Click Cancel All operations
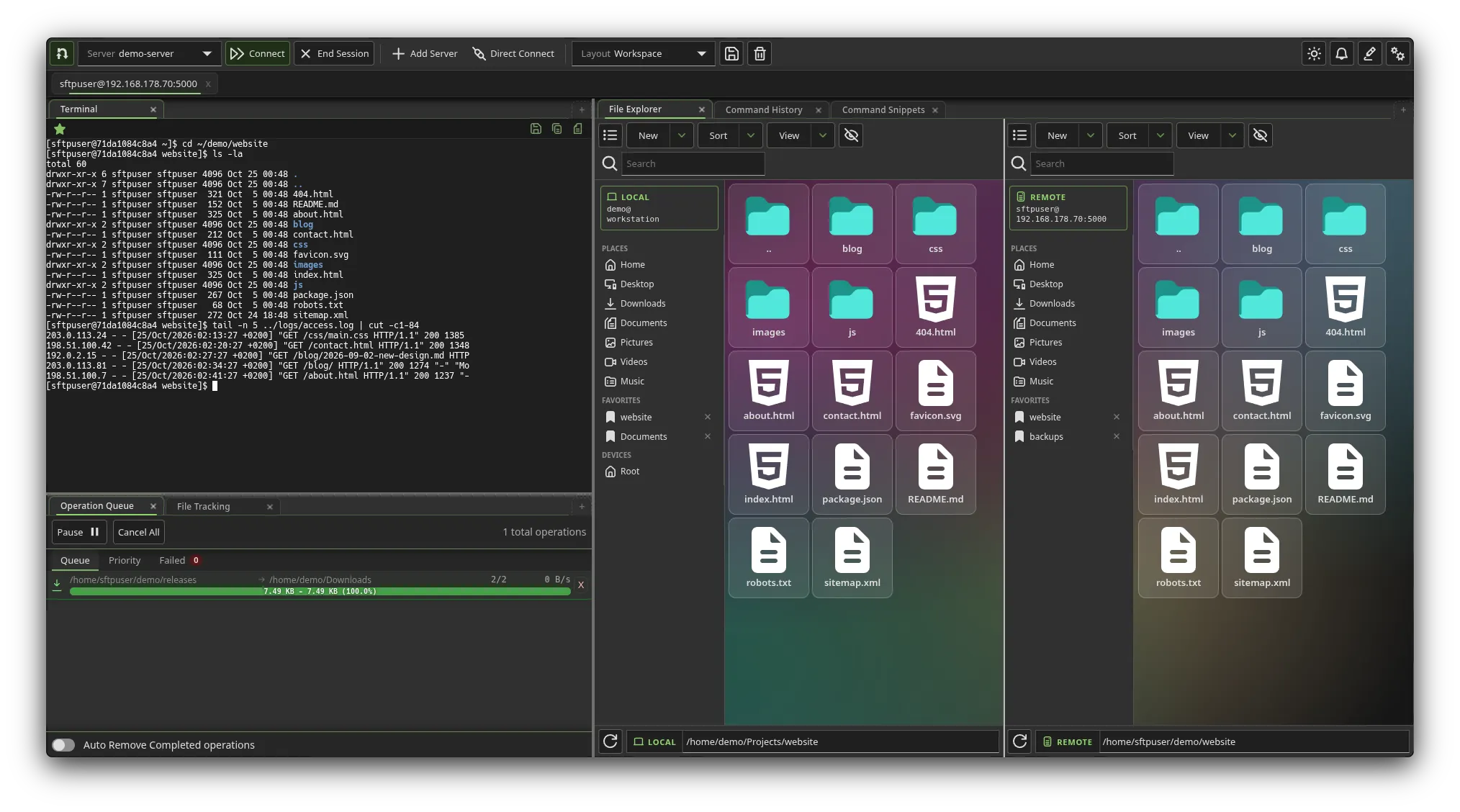The height and width of the screenshot is (812, 1460). (x=138, y=532)
